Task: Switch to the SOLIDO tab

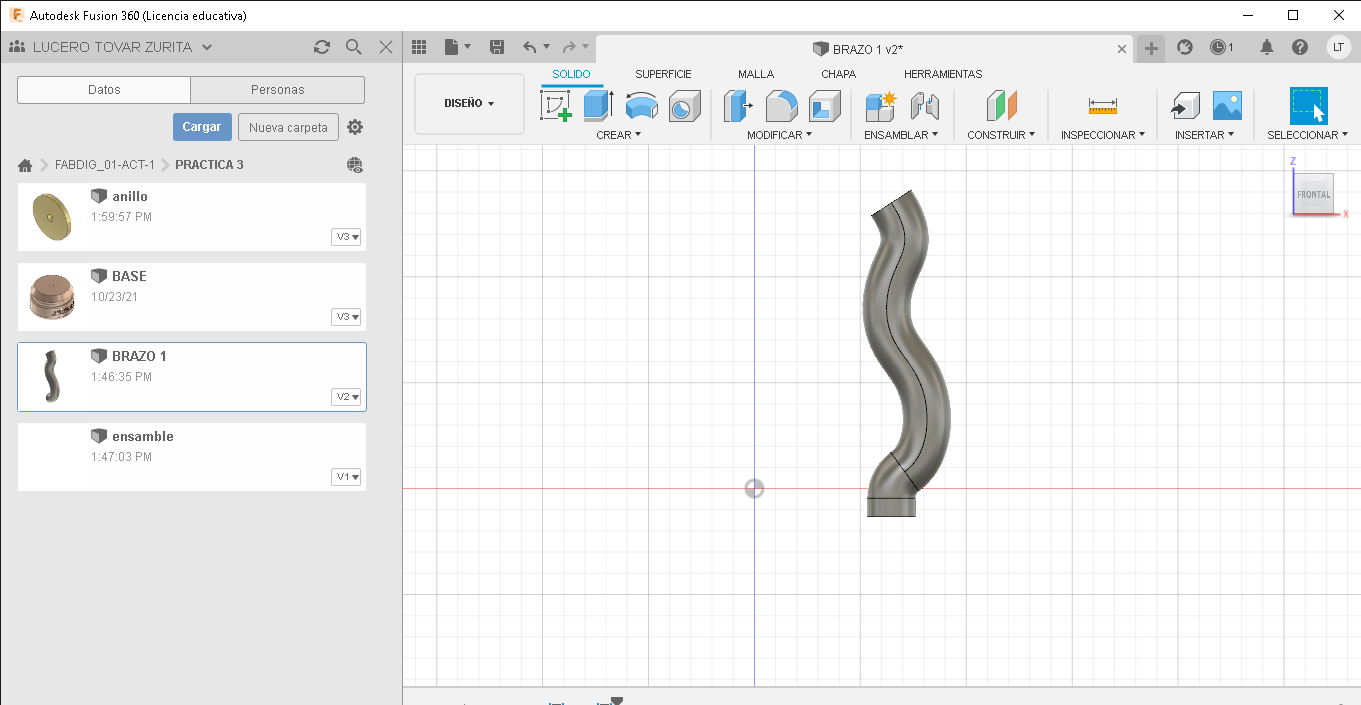Action: click(571, 74)
